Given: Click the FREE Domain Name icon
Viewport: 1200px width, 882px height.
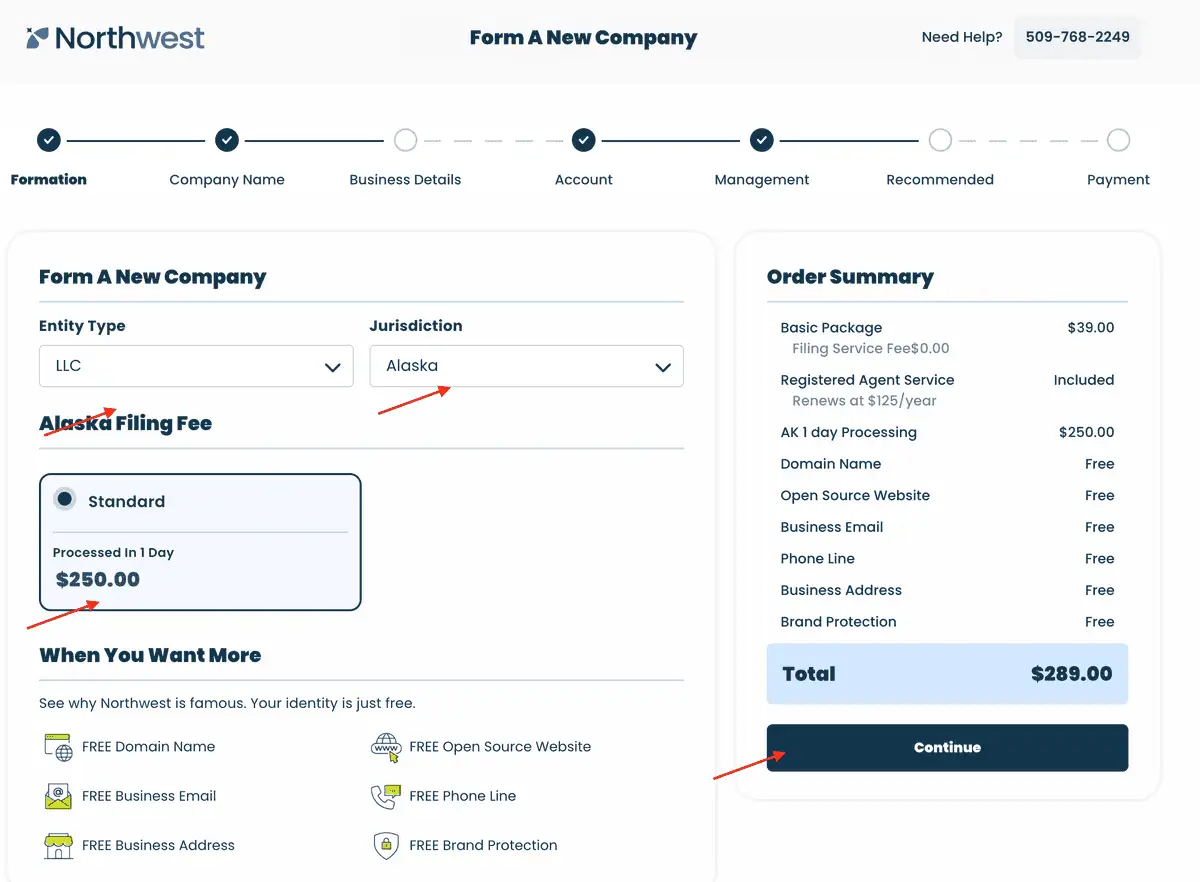Looking at the screenshot, I should (59, 747).
